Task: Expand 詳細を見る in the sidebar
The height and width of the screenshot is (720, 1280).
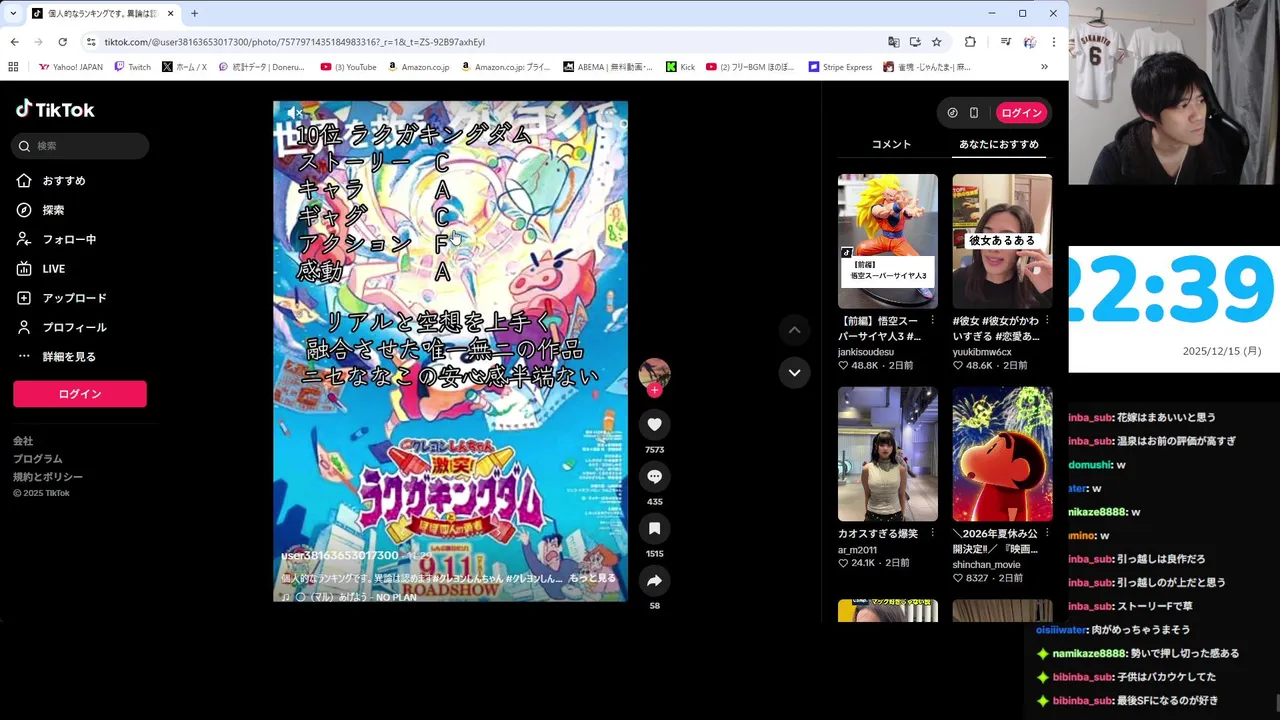Action: pyautogui.click(x=57, y=357)
